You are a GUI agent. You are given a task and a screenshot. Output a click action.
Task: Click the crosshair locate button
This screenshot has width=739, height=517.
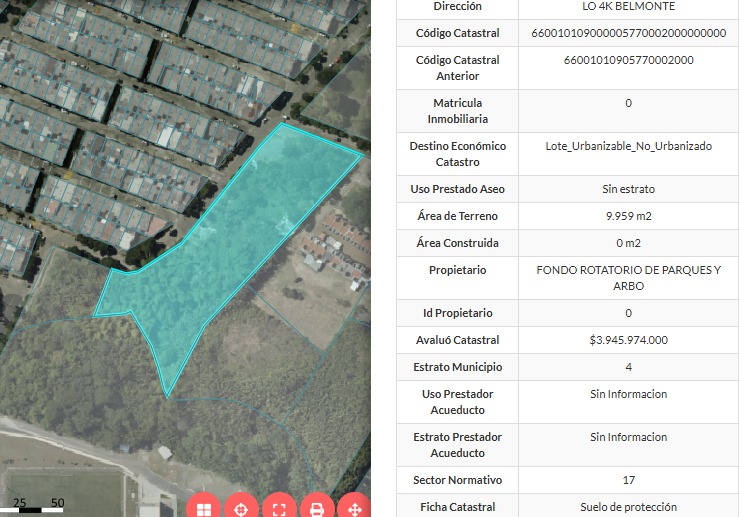241,508
